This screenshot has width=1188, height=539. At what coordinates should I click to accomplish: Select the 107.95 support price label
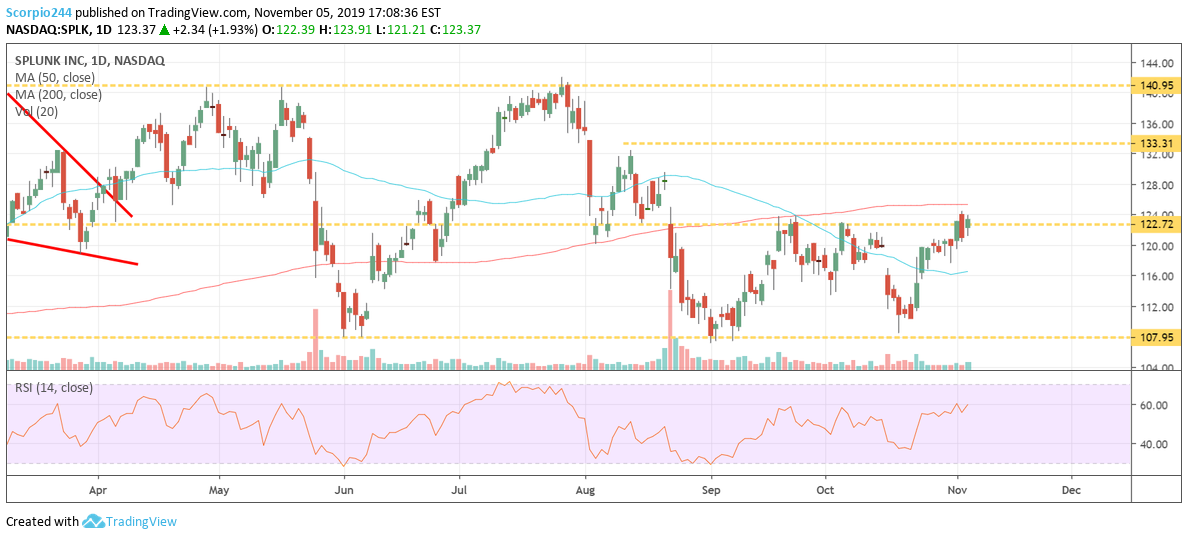1155,337
